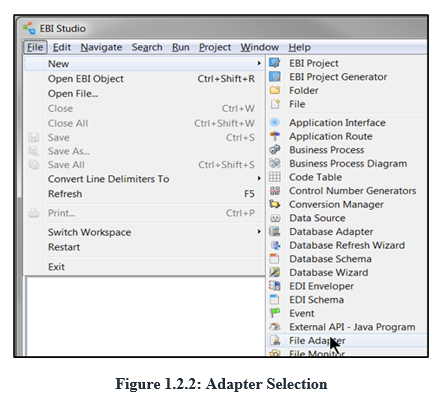
Task: Click the Control Number Generators icon
Action: tap(275, 191)
